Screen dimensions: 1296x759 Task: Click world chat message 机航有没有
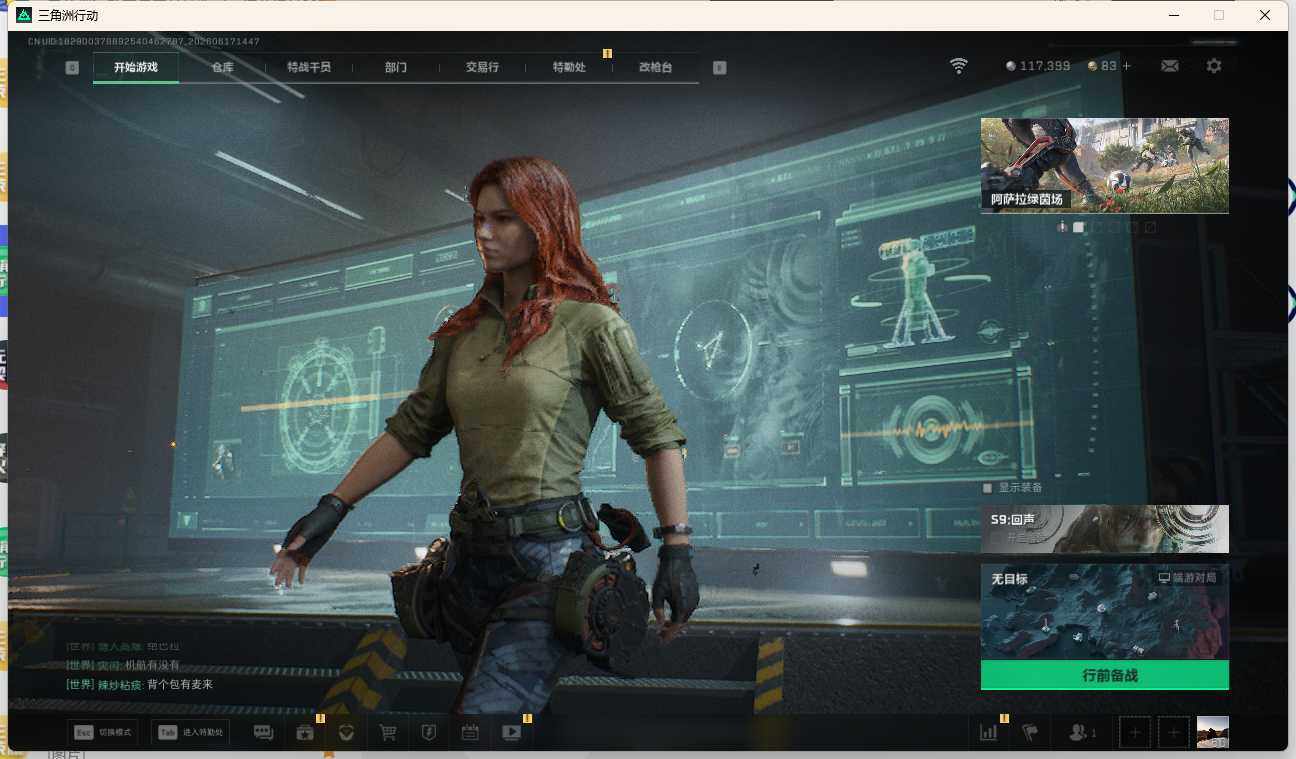(x=152, y=665)
